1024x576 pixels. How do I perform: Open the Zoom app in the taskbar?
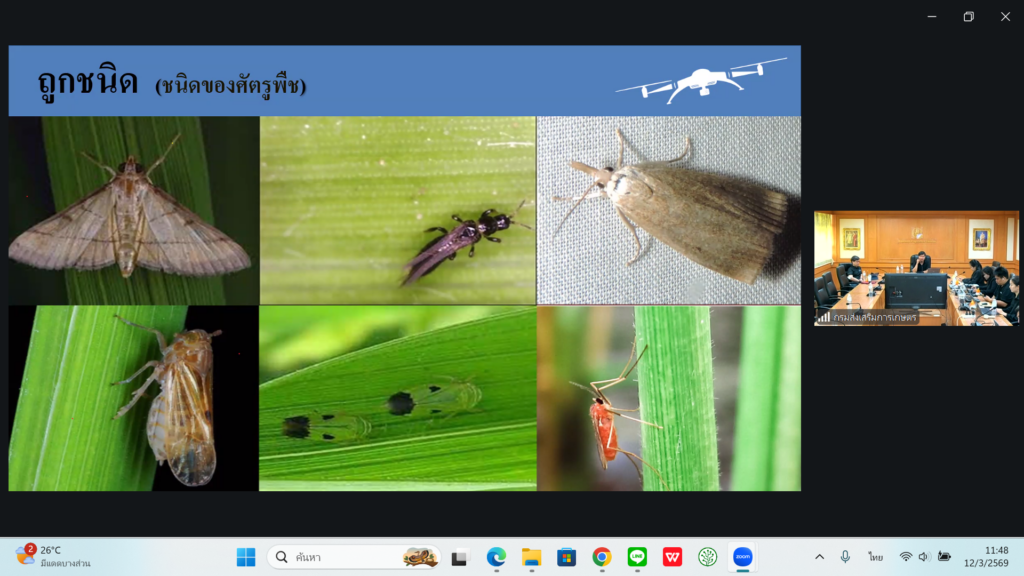[x=743, y=557]
